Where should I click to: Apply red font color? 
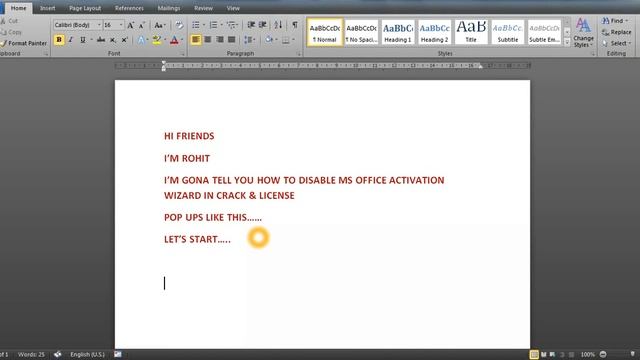(x=174, y=40)
